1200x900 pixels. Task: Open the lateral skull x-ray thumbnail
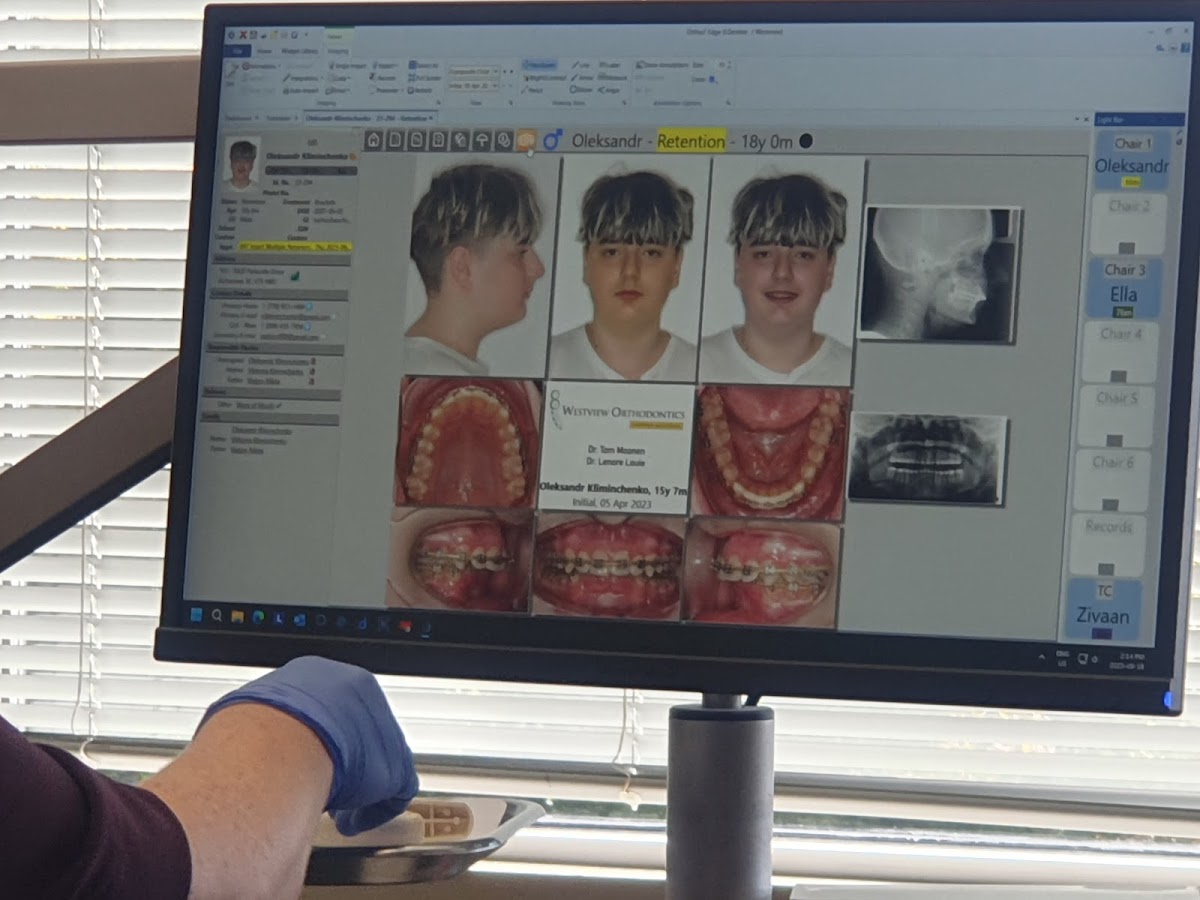pos(938,273)
